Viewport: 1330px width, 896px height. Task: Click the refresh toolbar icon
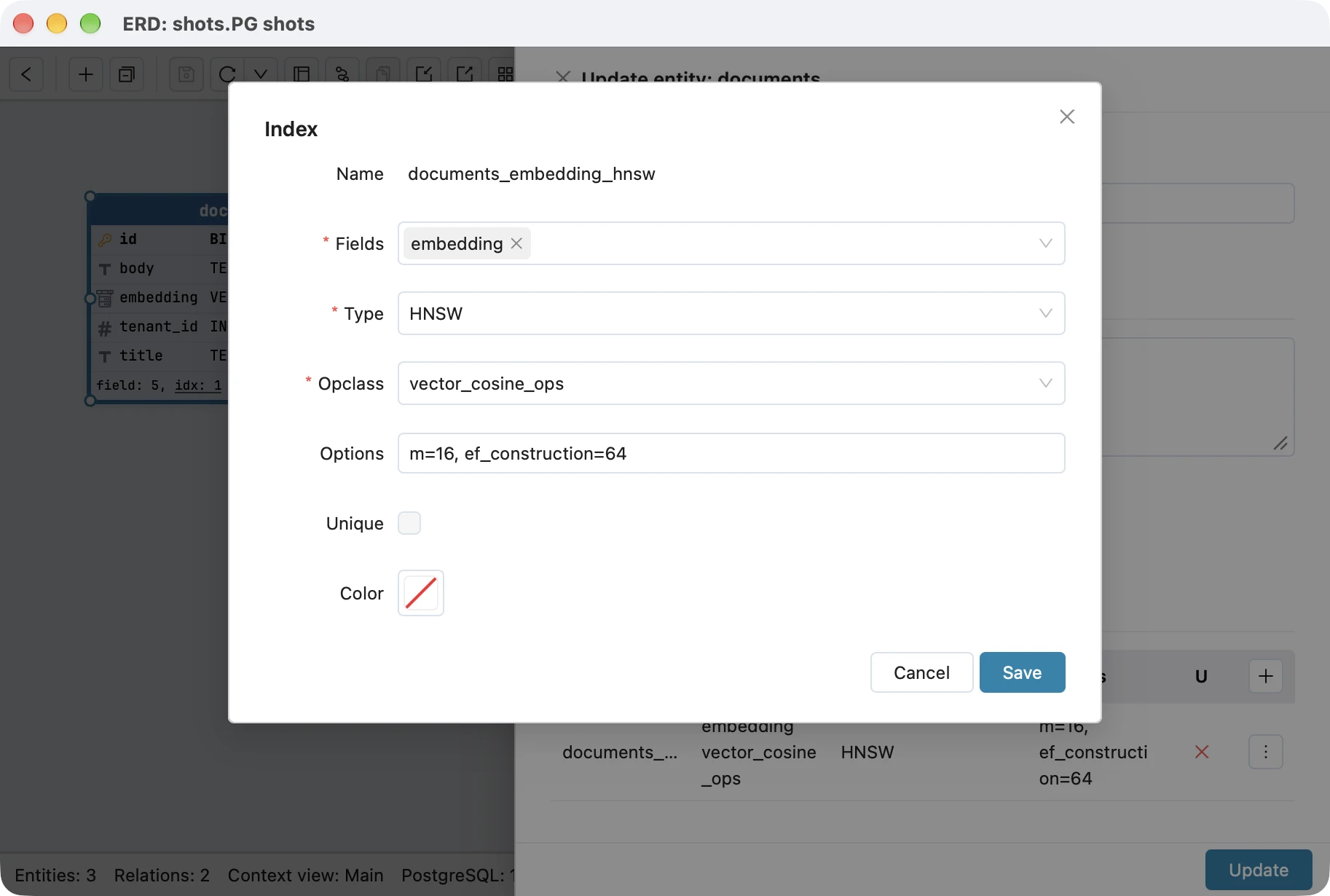pos(227,74)
